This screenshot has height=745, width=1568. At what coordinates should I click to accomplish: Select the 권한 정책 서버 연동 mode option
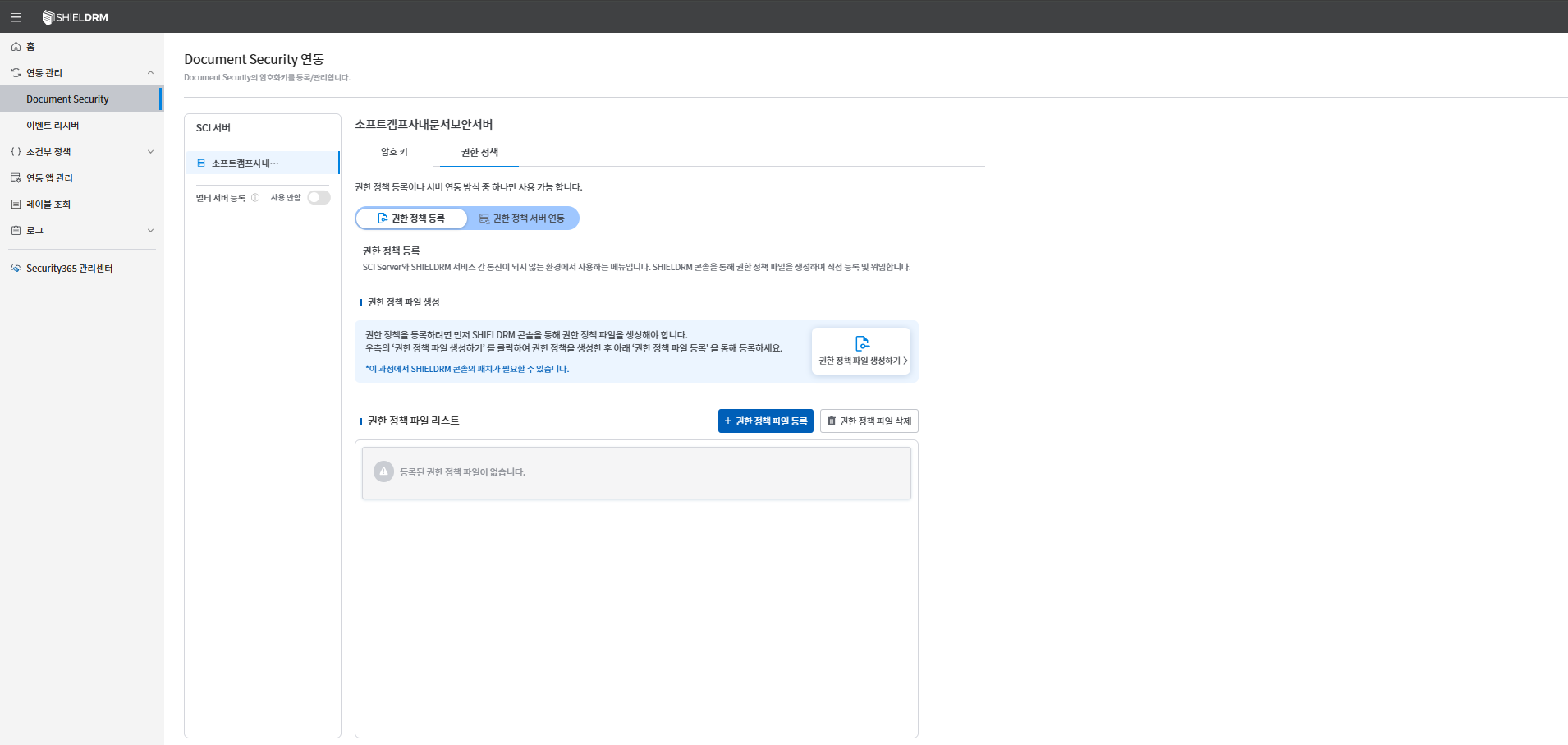(x=522, y=218)
